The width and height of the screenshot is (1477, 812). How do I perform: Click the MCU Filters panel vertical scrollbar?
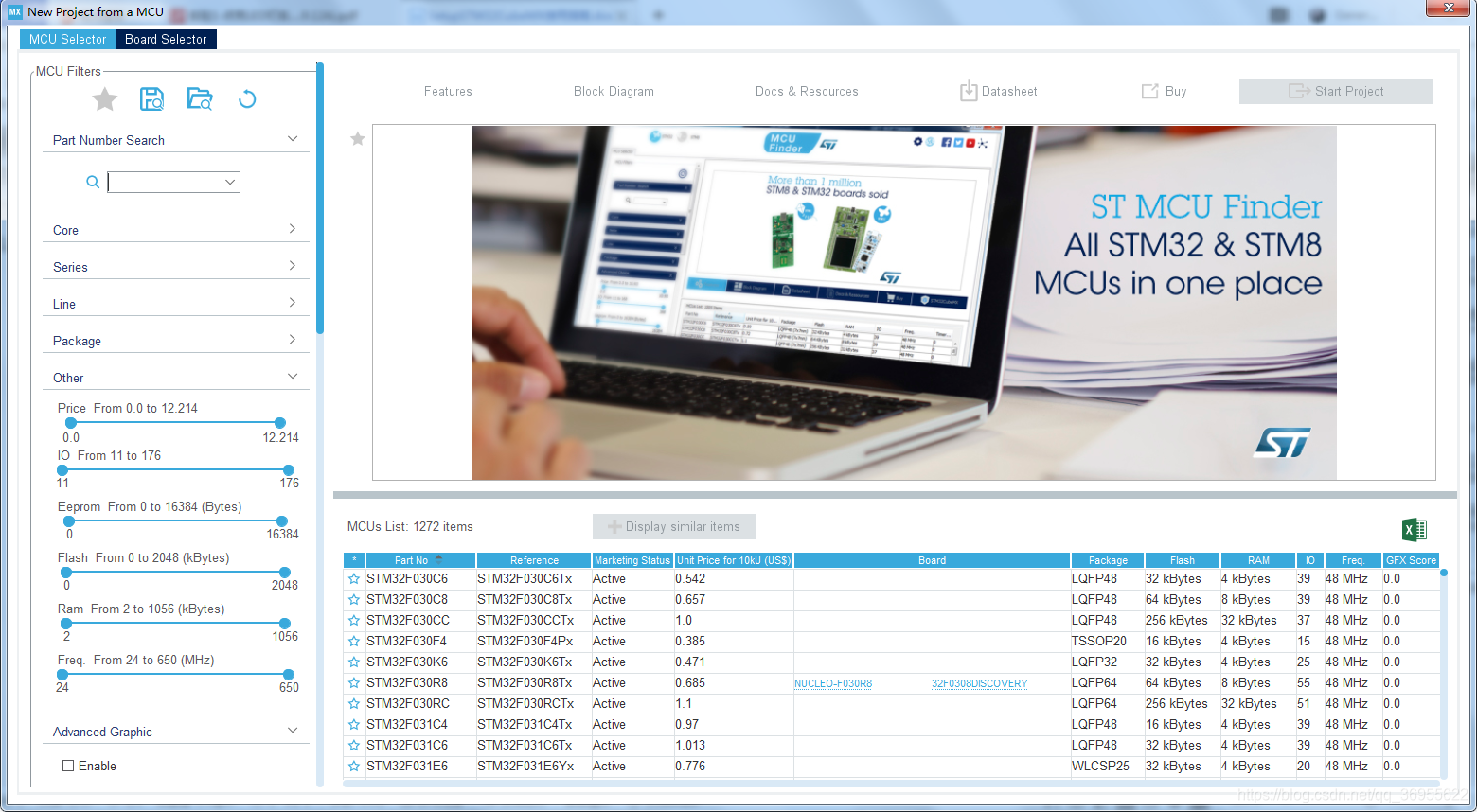[x=320, y=199]
